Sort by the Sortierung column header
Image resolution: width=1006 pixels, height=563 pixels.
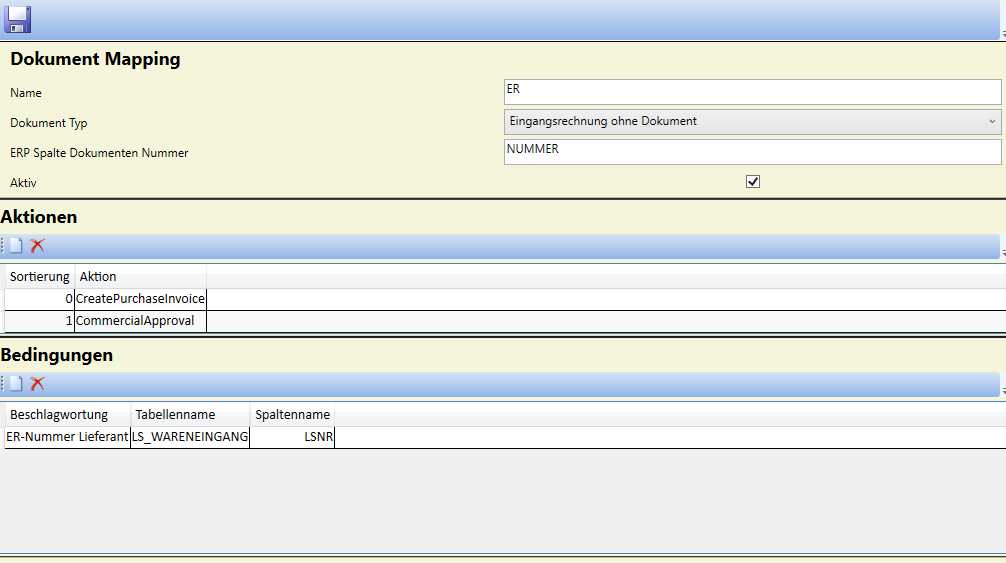(x=40, y=276)
